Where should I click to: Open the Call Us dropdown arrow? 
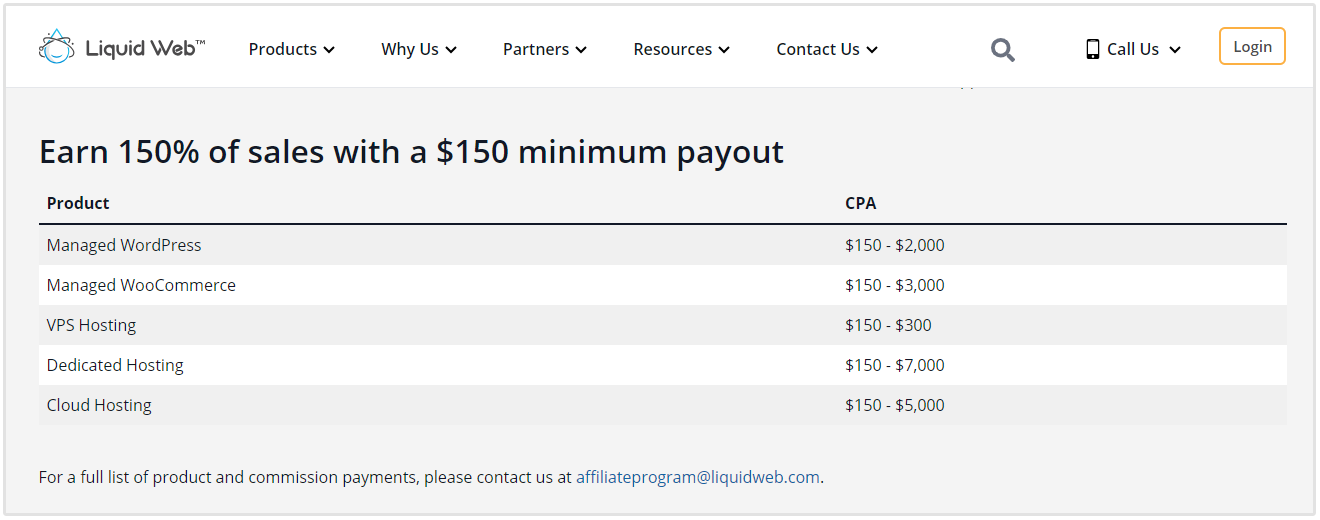1175,50
